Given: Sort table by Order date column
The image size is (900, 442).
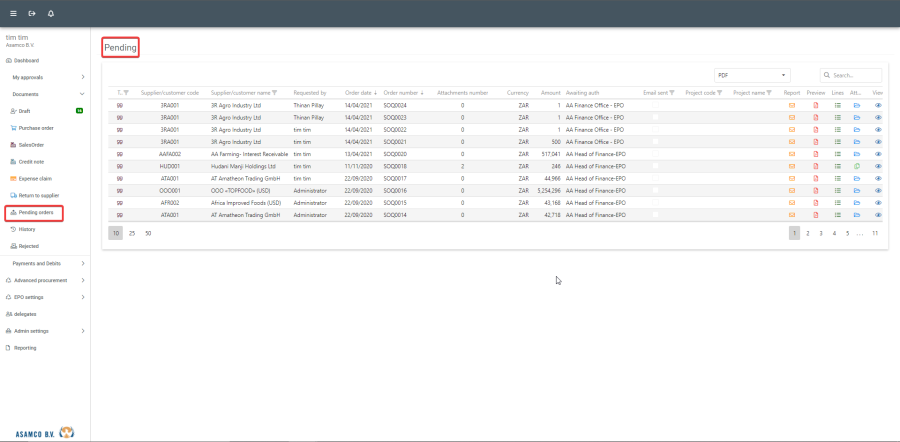Looking at the screenshot, I should (x=358, y=92).
